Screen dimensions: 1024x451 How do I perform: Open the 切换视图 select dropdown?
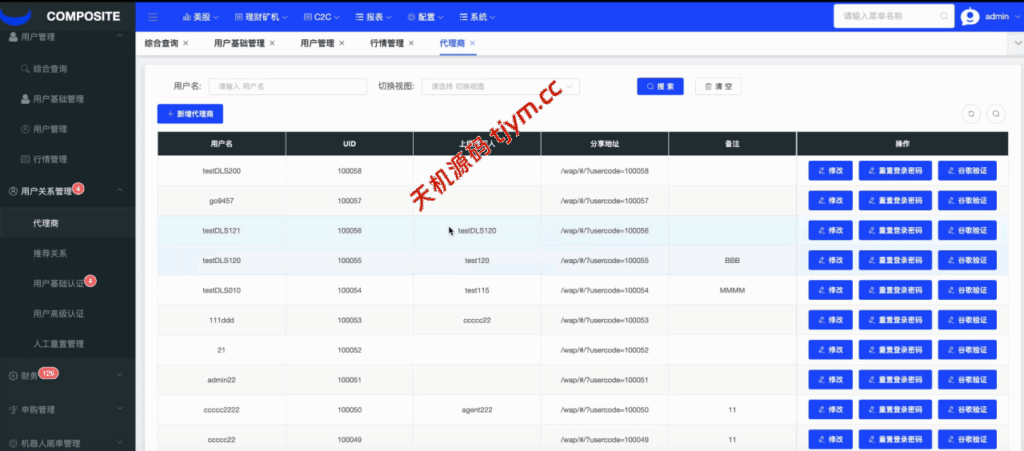[500, 87]
